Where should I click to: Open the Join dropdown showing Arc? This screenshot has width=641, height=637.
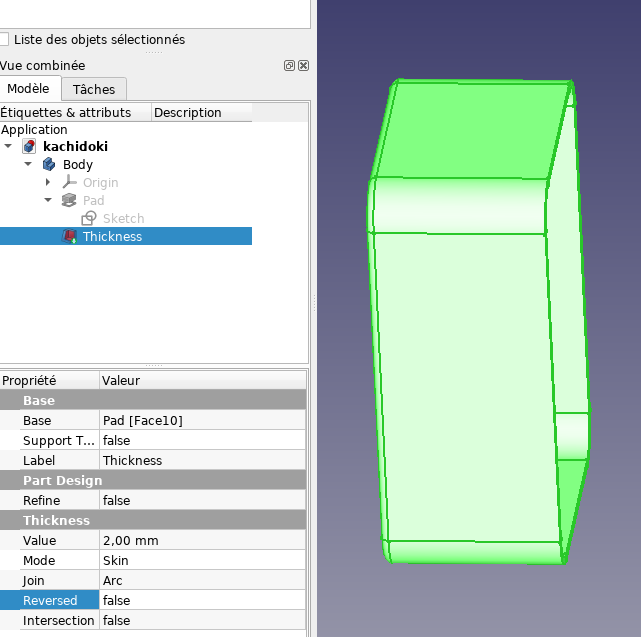(202, 581)
